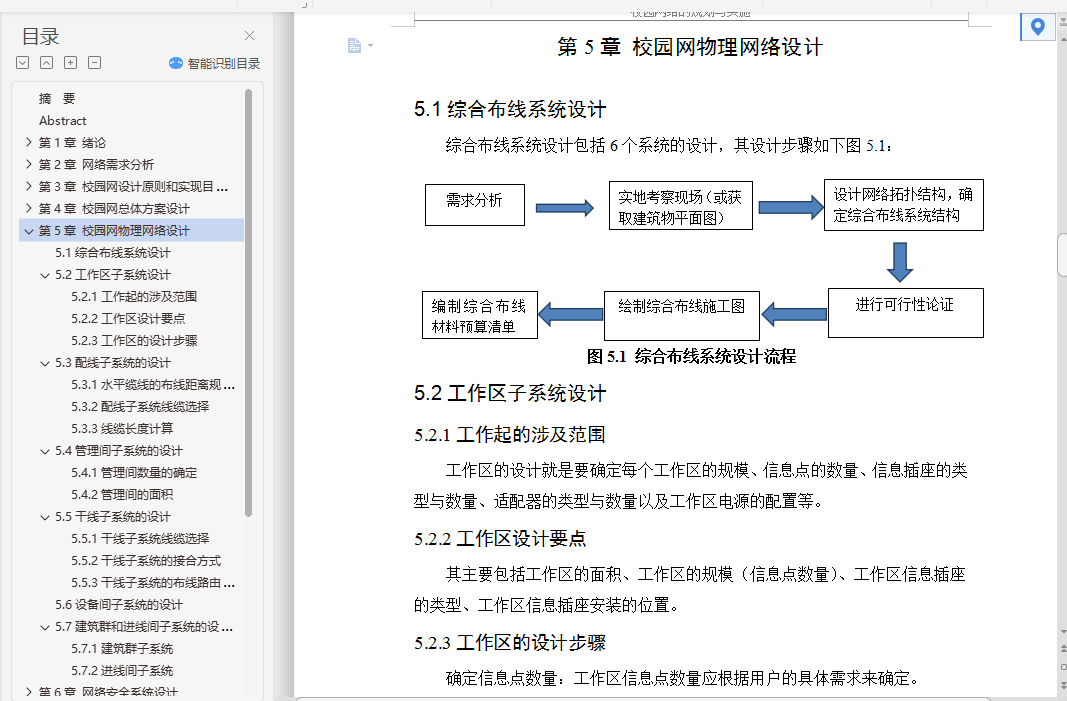Go to 5.4.1 管理间数量的确定
Screen dimensions: 1067x701
(134, 472)
